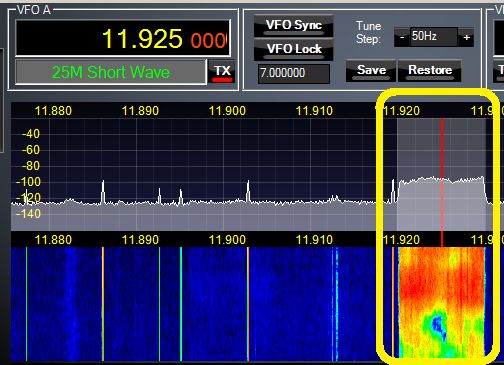The width and height of the screenshot is (504, 365).
Task: Click the -140 dB scale label
Action: [x=28, y=214]
